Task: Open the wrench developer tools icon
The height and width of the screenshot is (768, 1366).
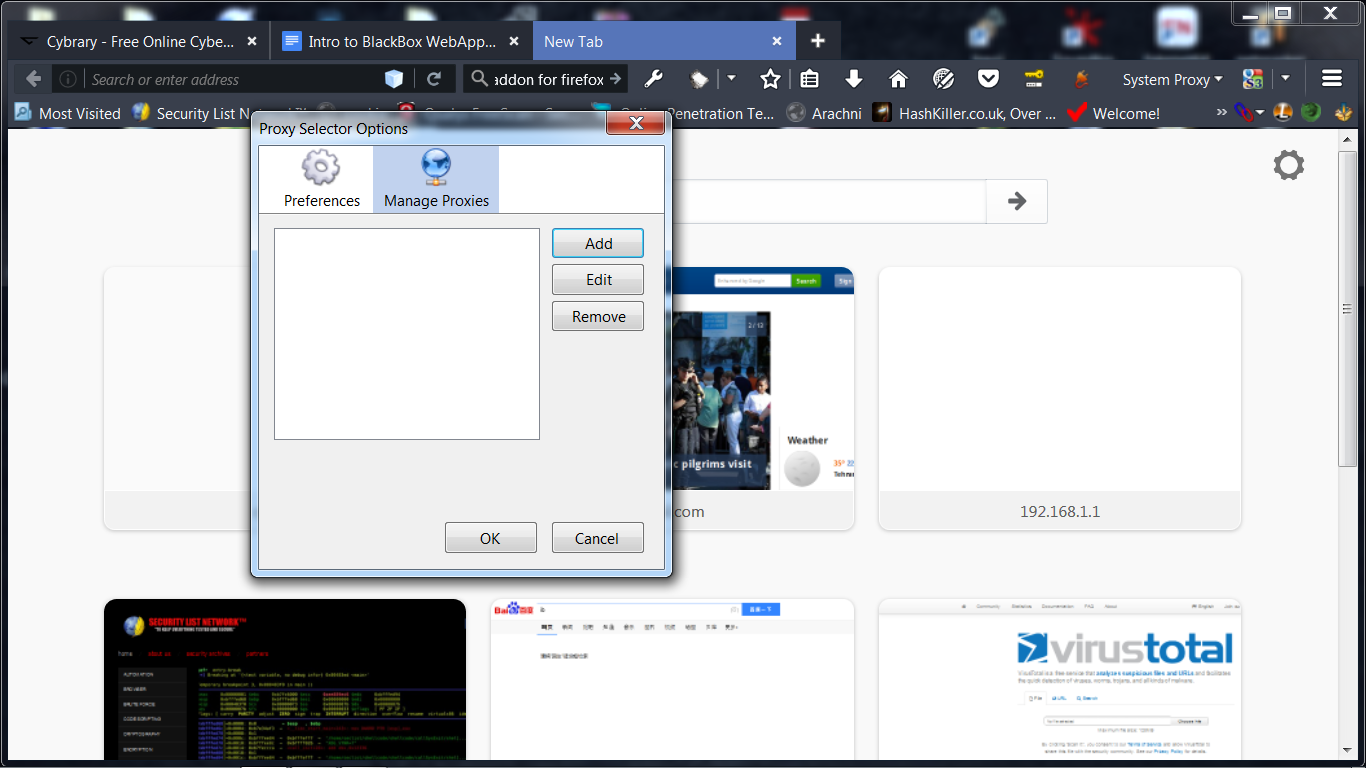Action: pos(653,79)
